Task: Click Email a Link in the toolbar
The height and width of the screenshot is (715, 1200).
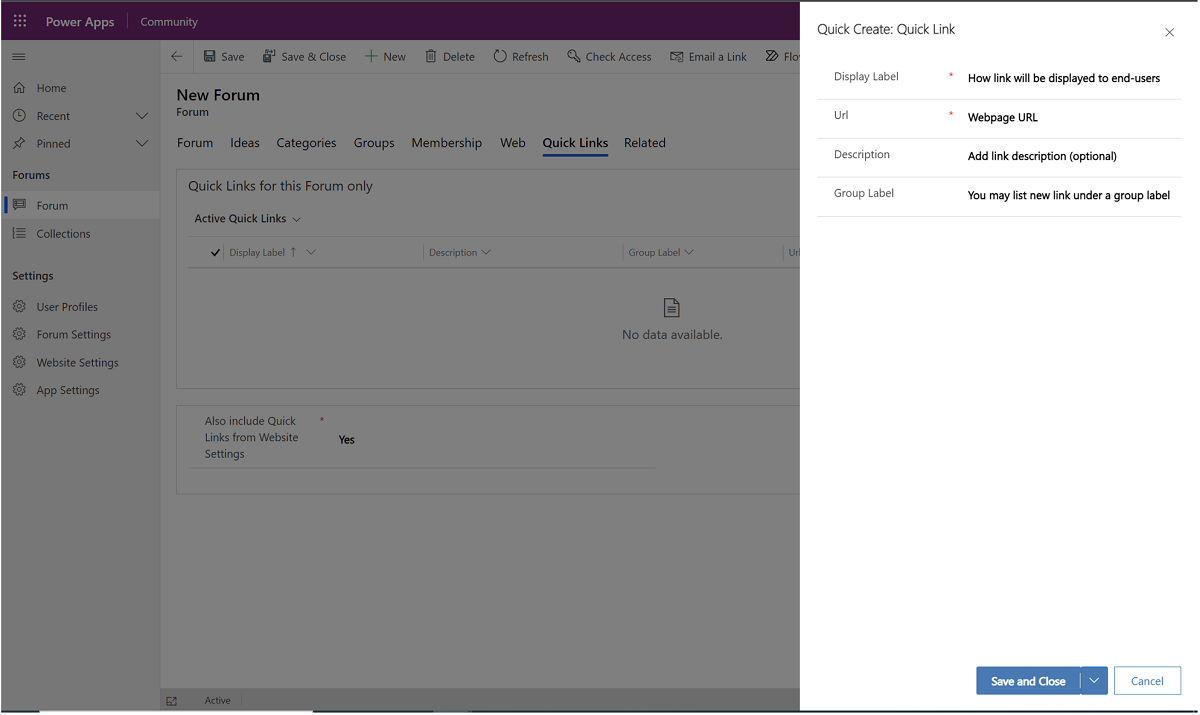Action: pyautogui.click(x=708, y=57)
